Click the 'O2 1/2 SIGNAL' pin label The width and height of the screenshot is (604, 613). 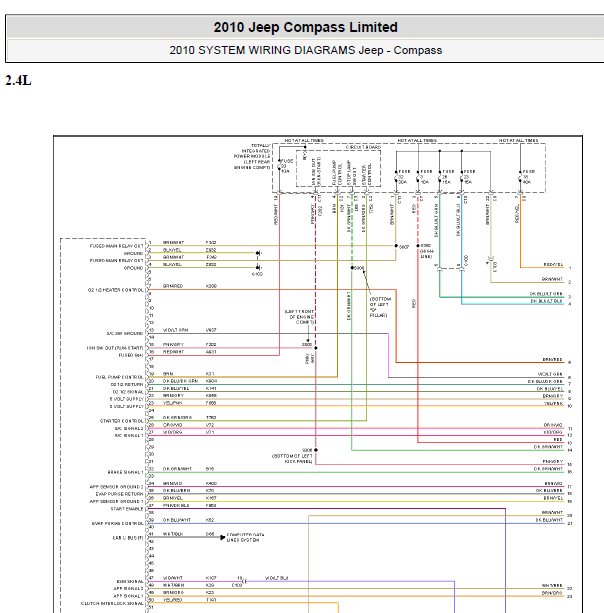click(128, 392)
